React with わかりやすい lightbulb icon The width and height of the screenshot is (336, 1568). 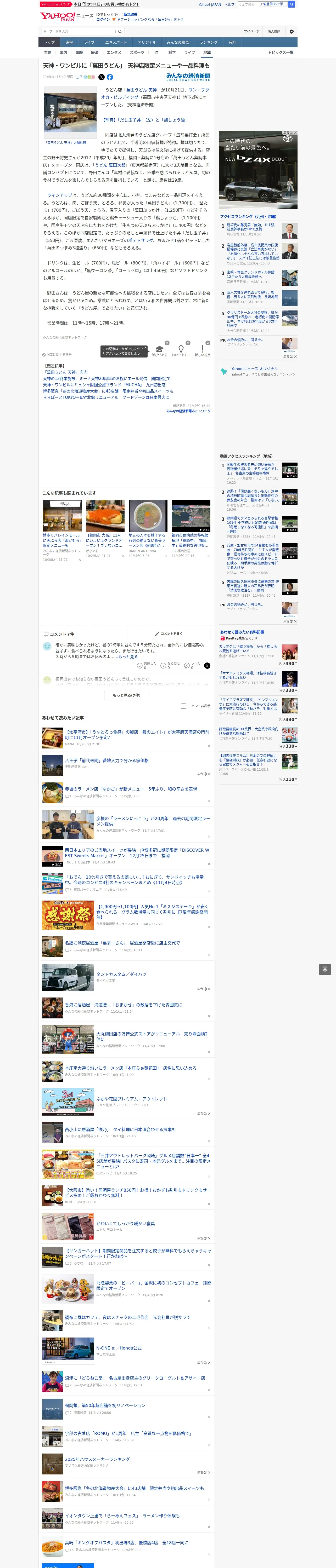181,349
